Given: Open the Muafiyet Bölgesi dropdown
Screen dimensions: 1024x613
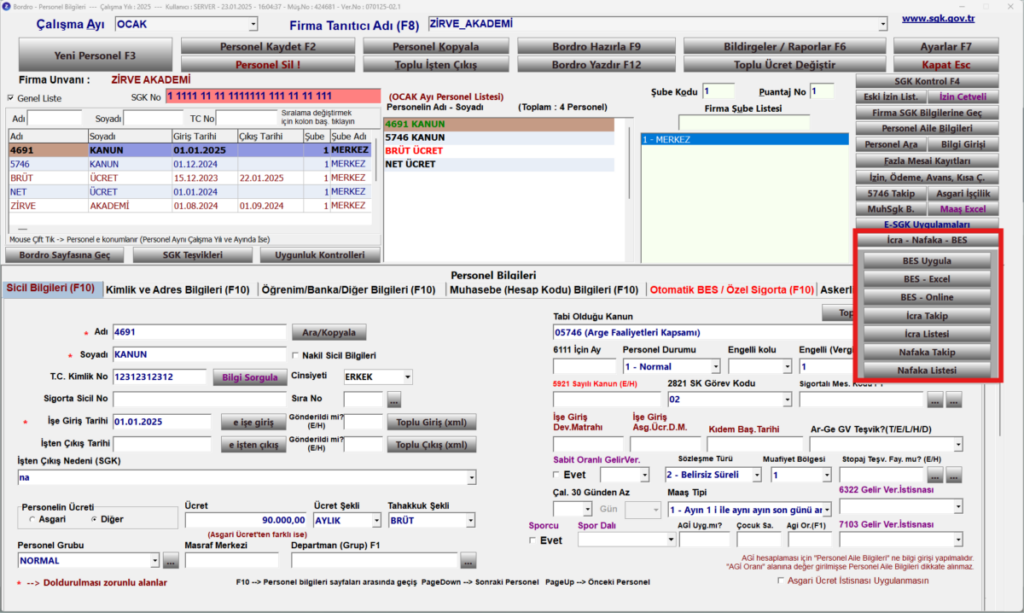Looking at the screenshot, I should point(827,475).
